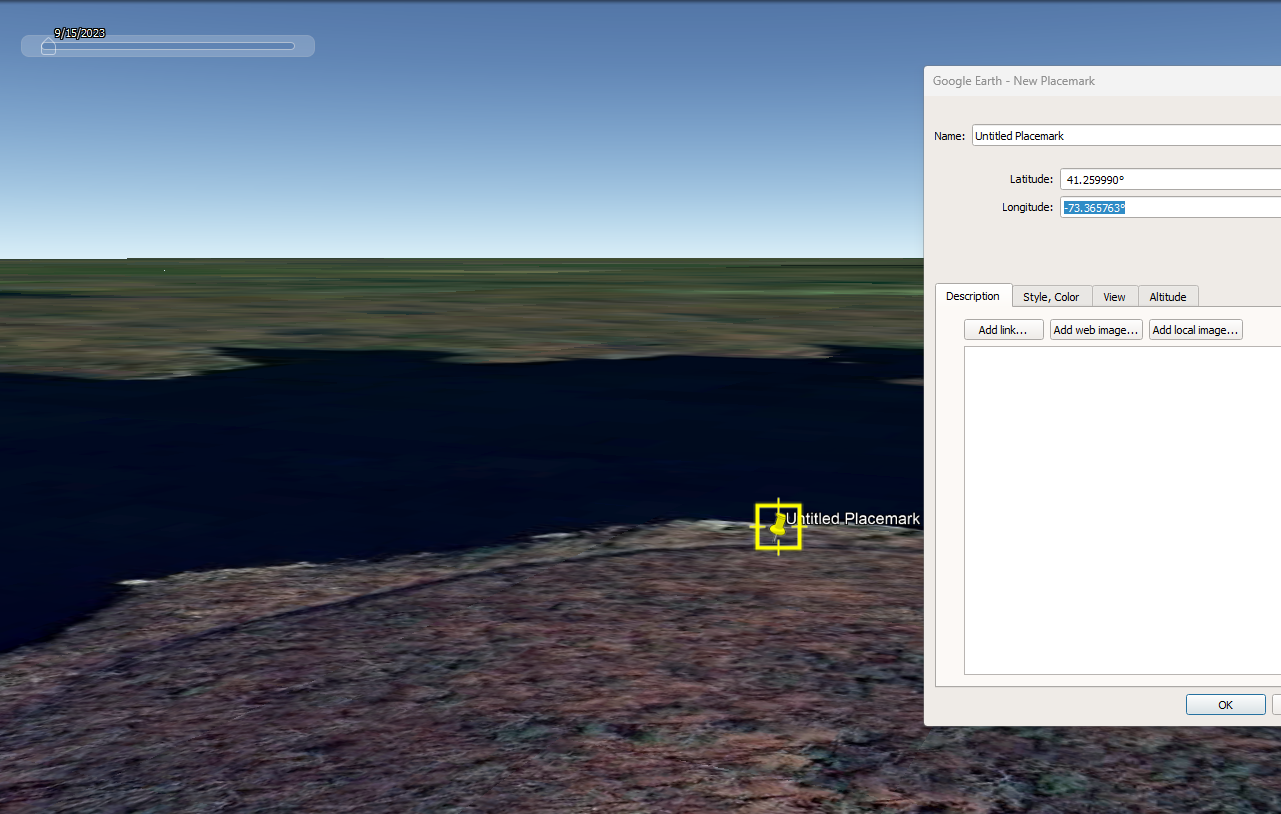The image size is (1281, 814).
Task: Click the partially visible button beside OK
Action: click(x=1276, y=705)
